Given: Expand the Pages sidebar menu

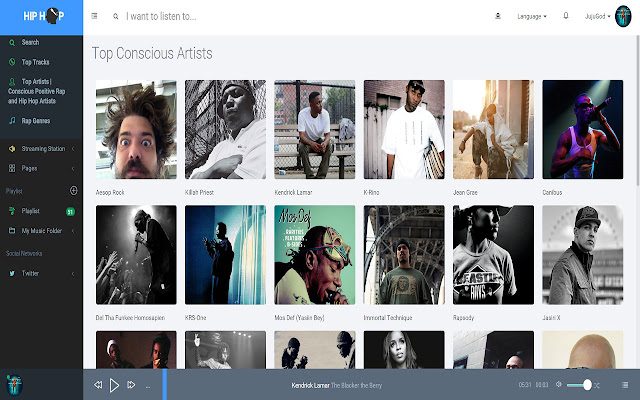Looking at the screenshot, I should click(41, 168).
